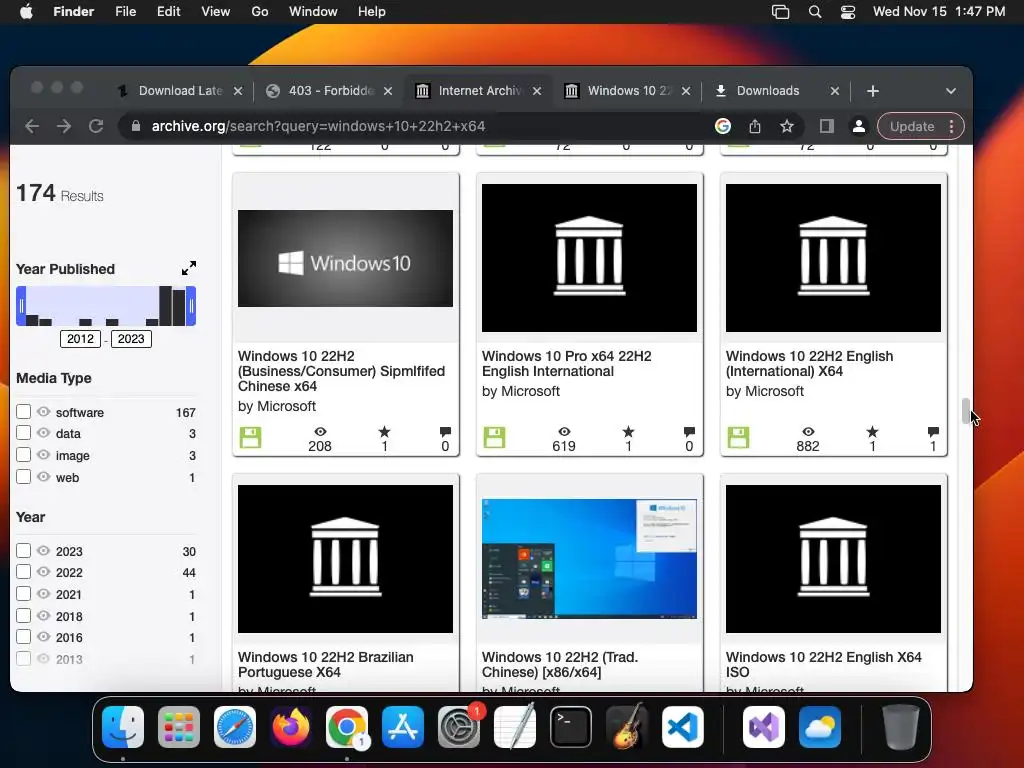Open the Windows 10 logo thumbnail
1024x768 pixels.
345,259
